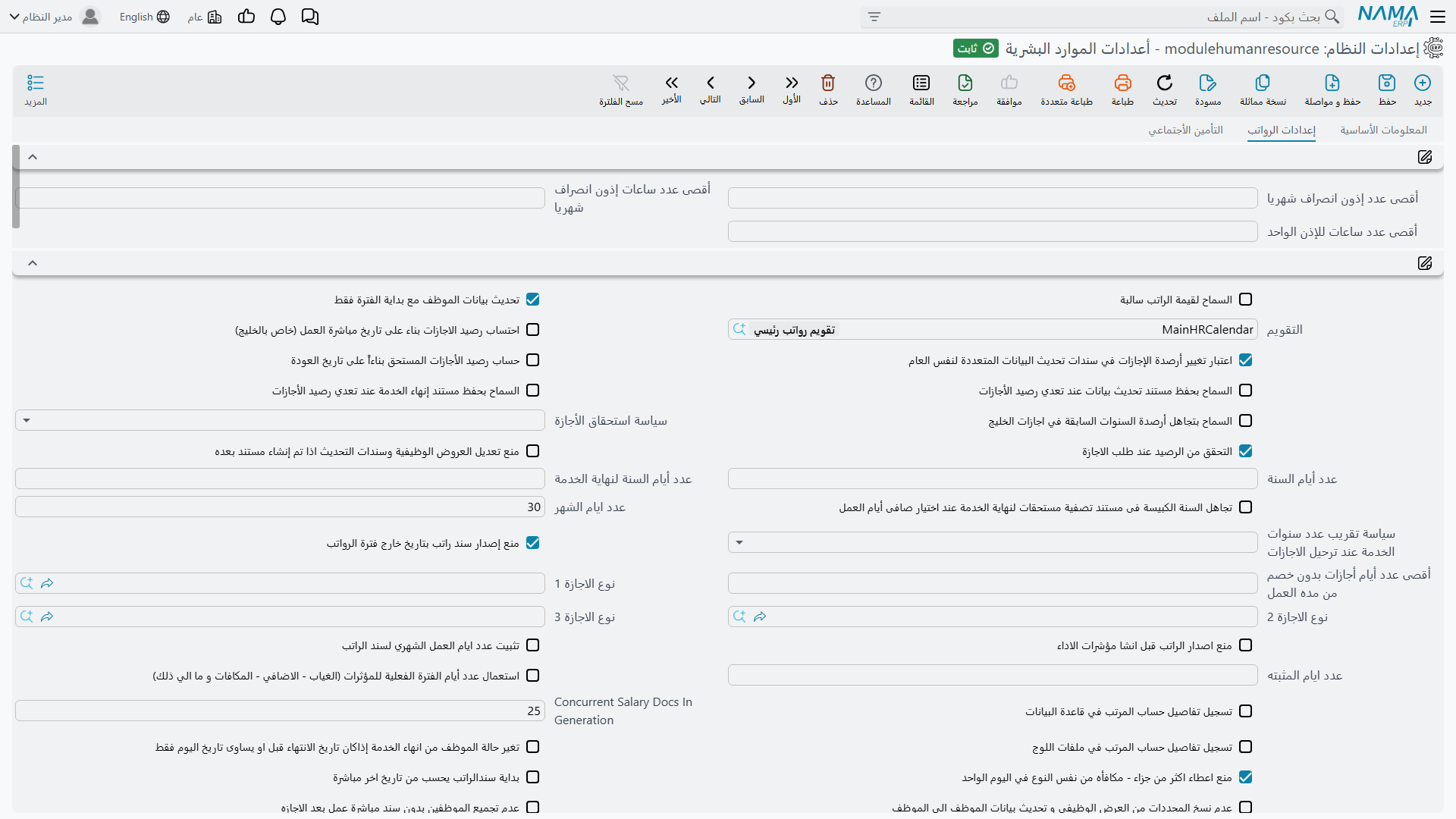Open the hamburger main menu
Viewport: 1456px width, 819px height.
click(1438, 17)
